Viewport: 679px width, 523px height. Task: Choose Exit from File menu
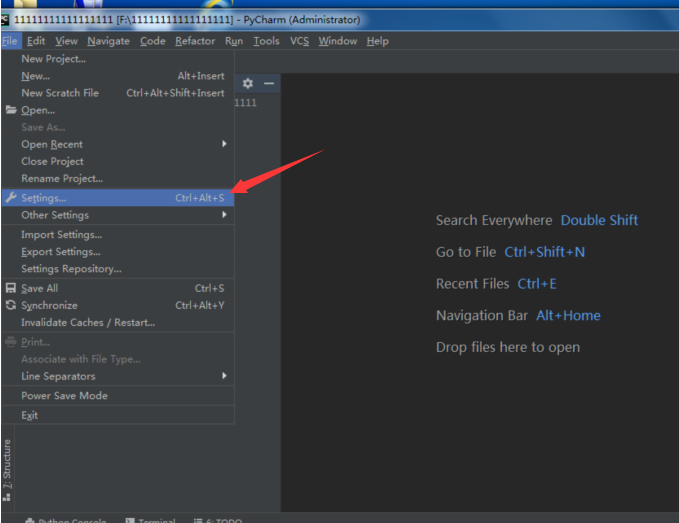tap(118, 415)
